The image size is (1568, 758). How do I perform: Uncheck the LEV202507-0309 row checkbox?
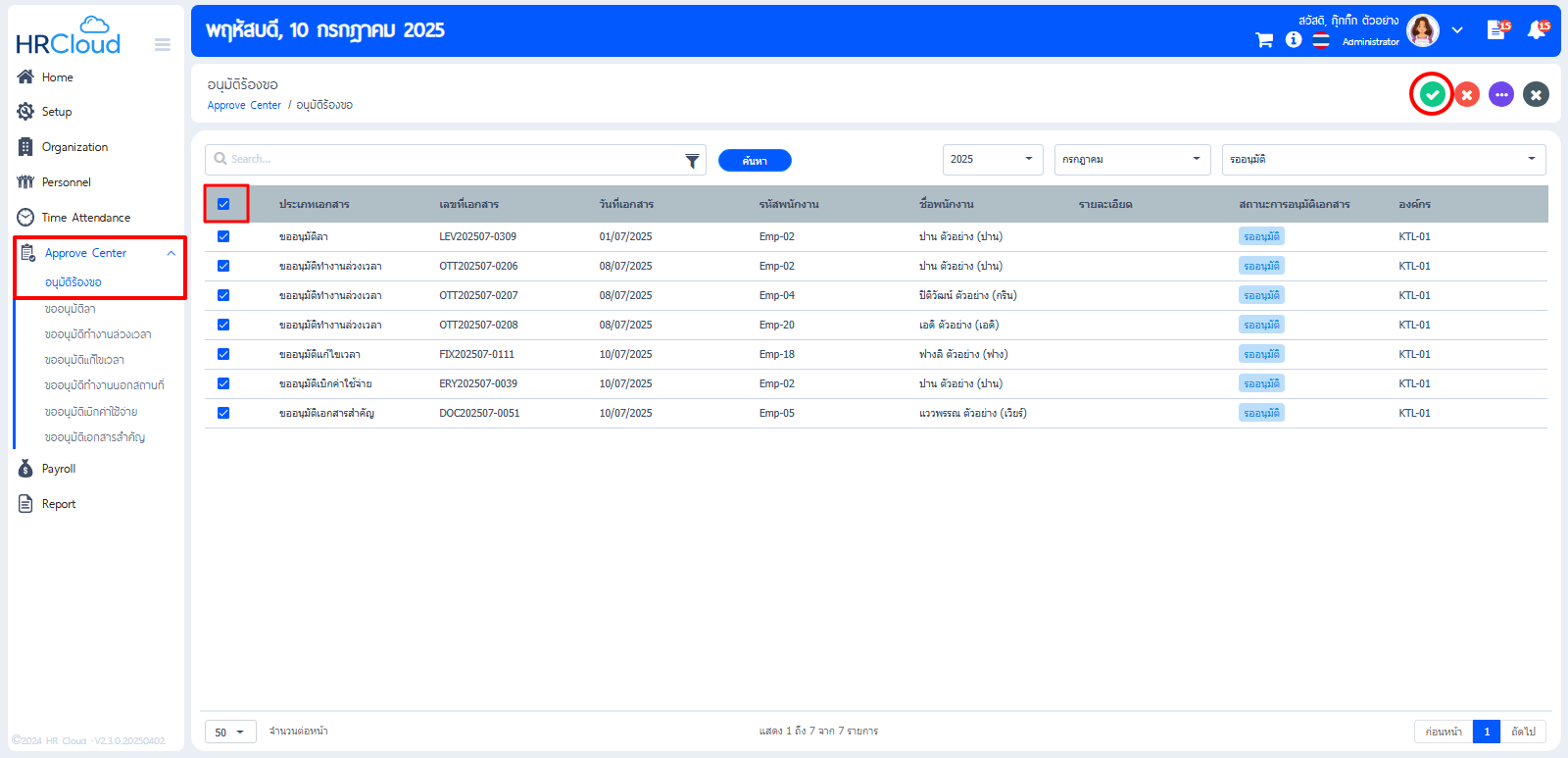(x=223, y=236)
